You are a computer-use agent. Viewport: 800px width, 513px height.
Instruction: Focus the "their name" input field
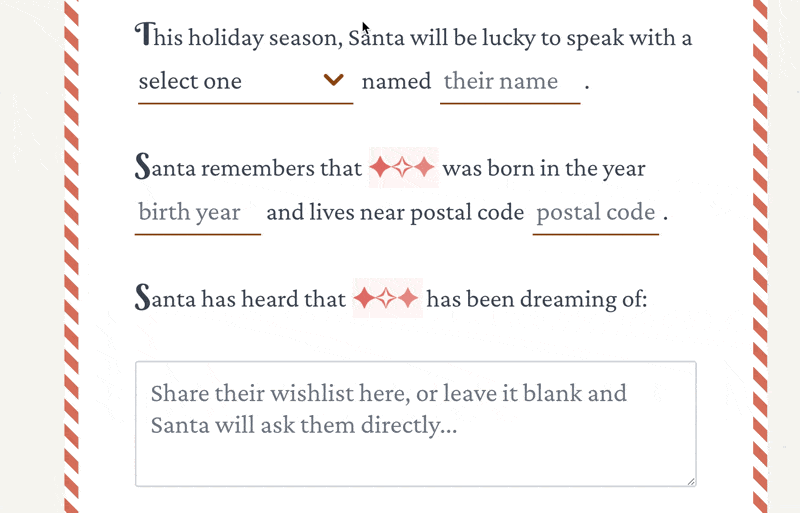click(509, 81)
